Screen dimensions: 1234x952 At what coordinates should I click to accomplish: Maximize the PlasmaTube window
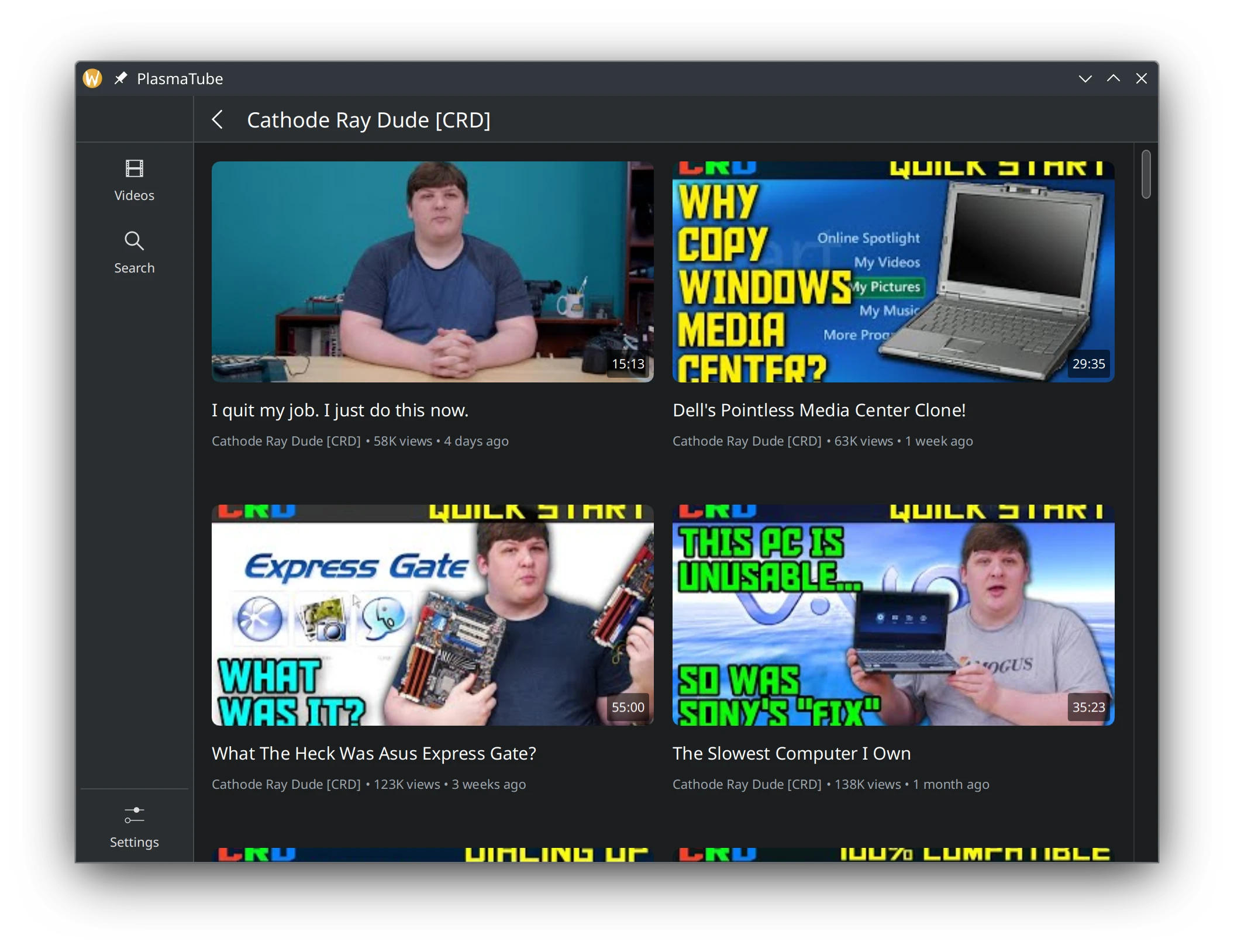(x=1114, y=78)
